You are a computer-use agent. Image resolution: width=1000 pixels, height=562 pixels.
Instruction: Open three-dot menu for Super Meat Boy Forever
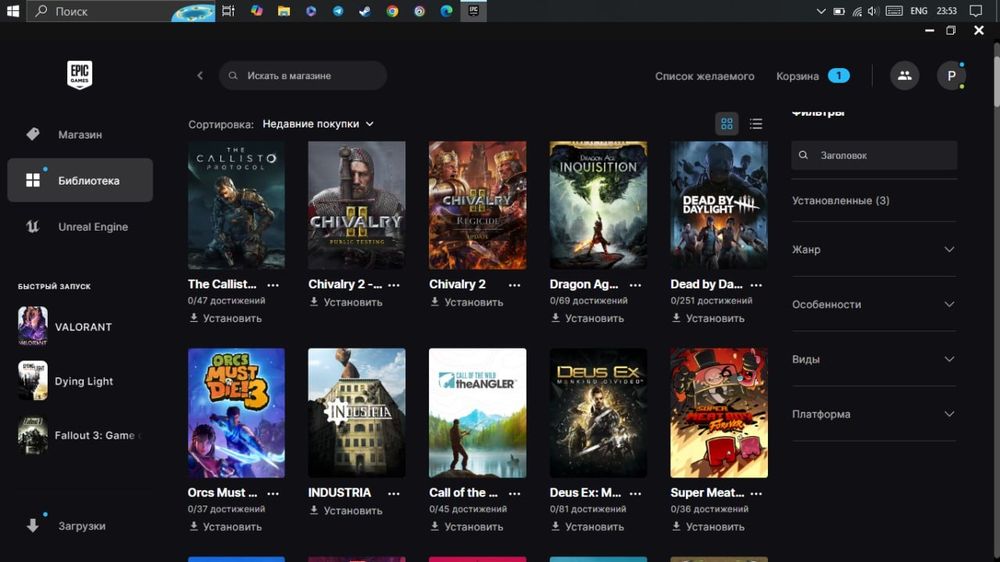click(x=756, y=493)
